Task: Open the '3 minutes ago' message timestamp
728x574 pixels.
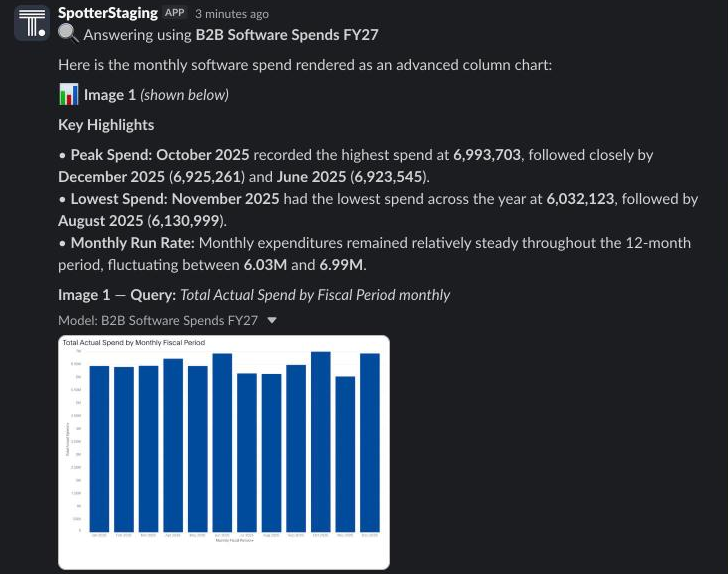Action: pyautogui.click(x=232, y=14)
